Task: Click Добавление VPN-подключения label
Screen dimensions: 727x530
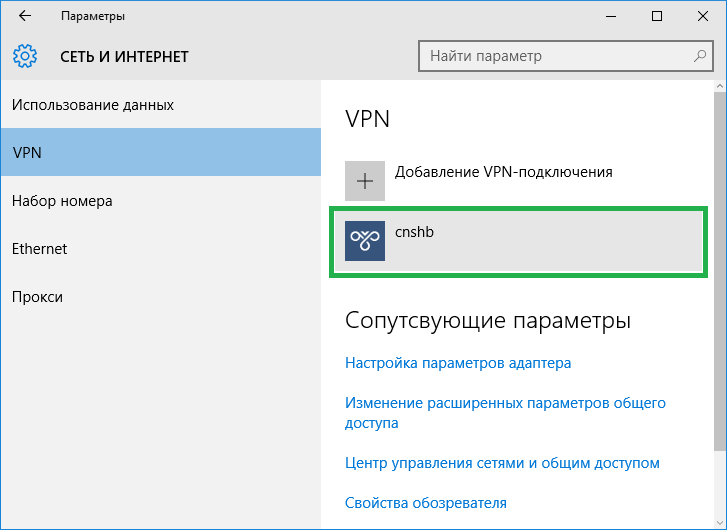Action: tap(503, 172)
